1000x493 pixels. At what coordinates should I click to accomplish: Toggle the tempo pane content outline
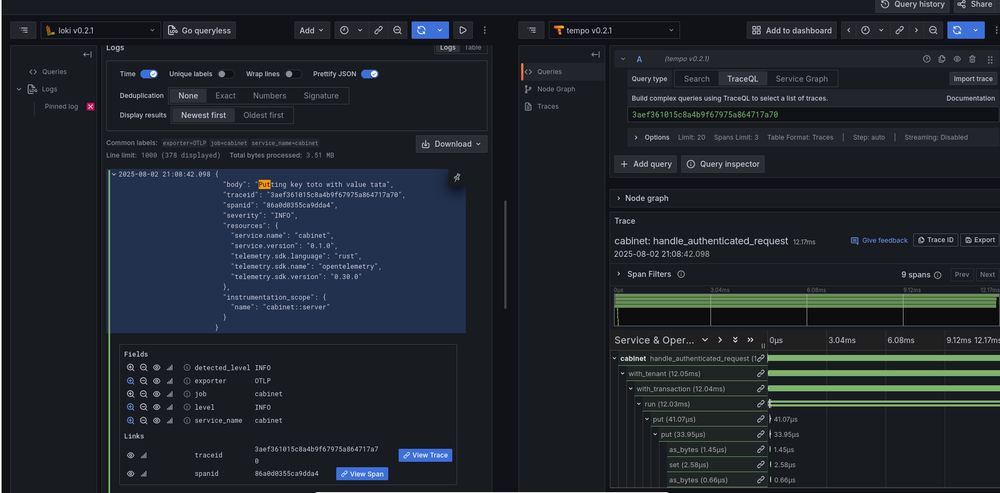point(531,30)
